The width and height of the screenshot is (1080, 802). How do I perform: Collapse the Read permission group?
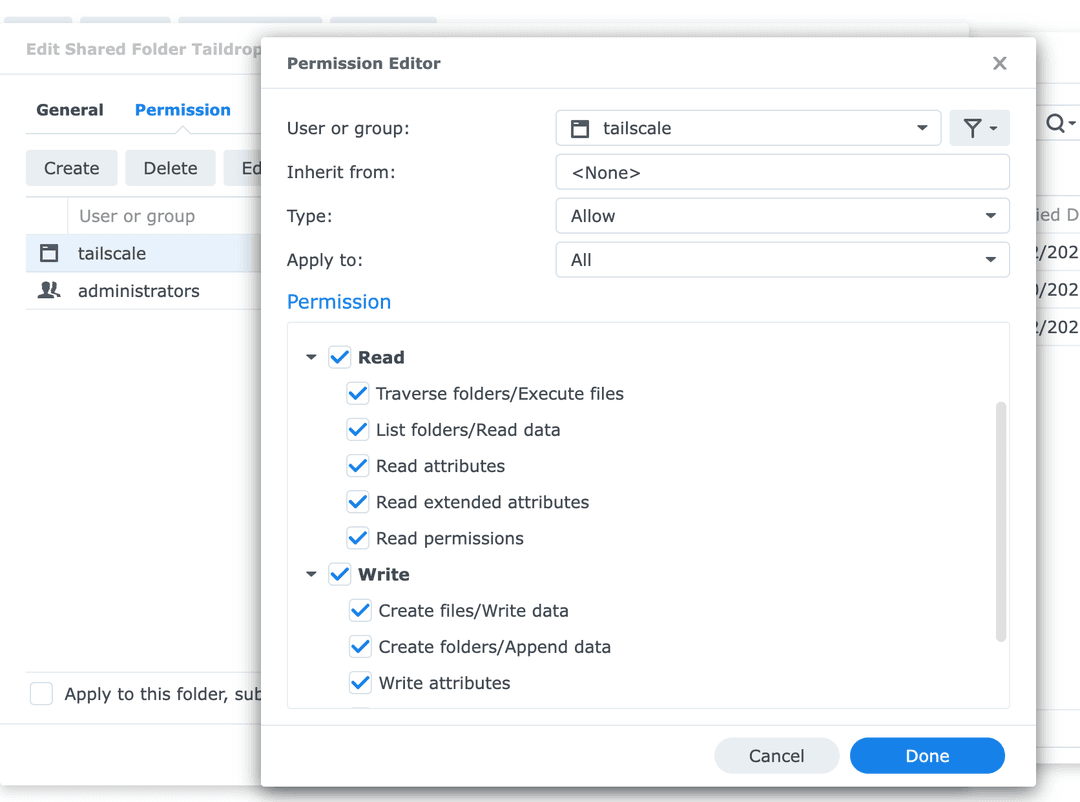311,357
